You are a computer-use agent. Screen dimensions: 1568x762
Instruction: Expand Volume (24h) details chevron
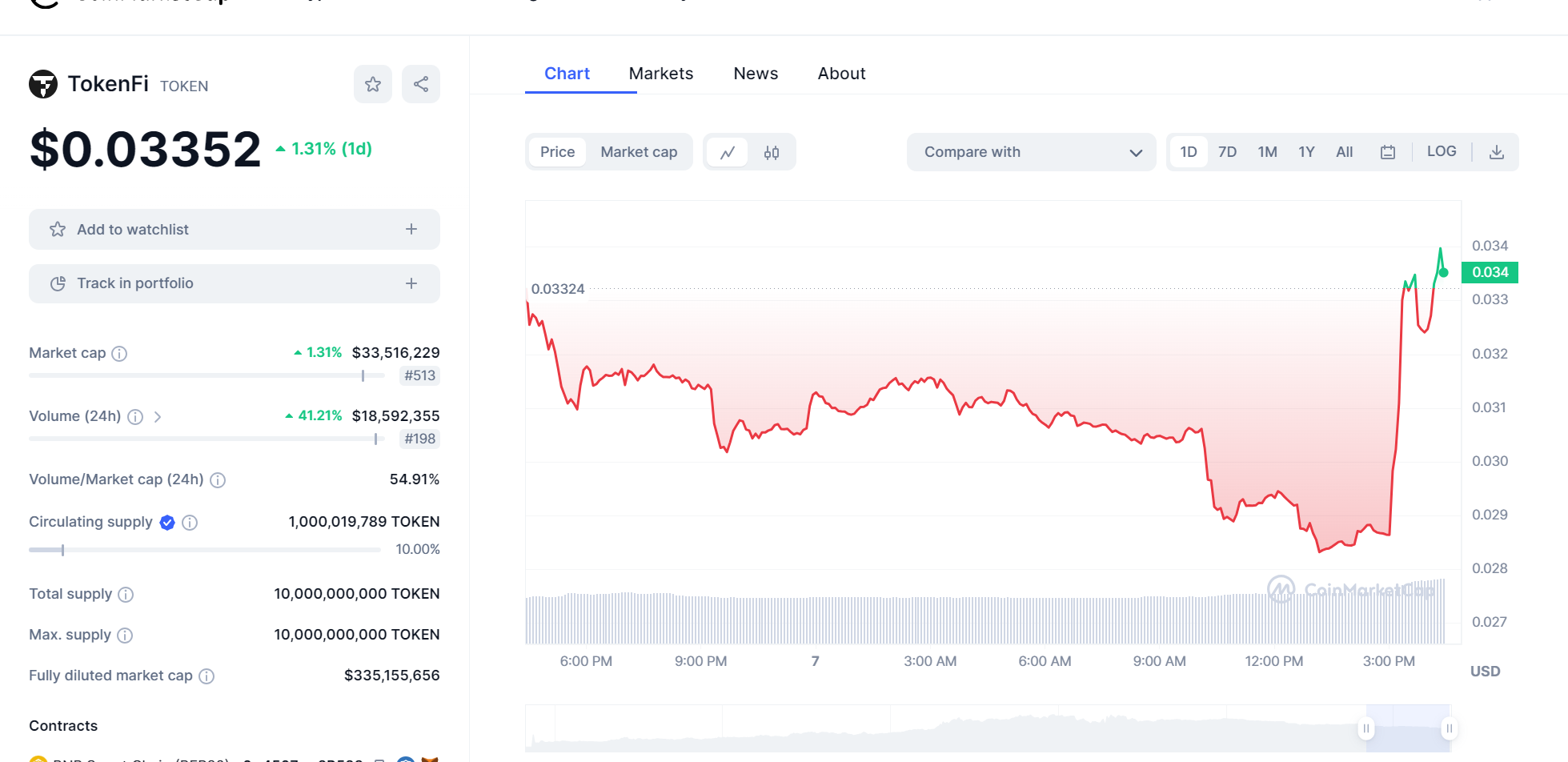pyautogui.click(x=158, y=417)
